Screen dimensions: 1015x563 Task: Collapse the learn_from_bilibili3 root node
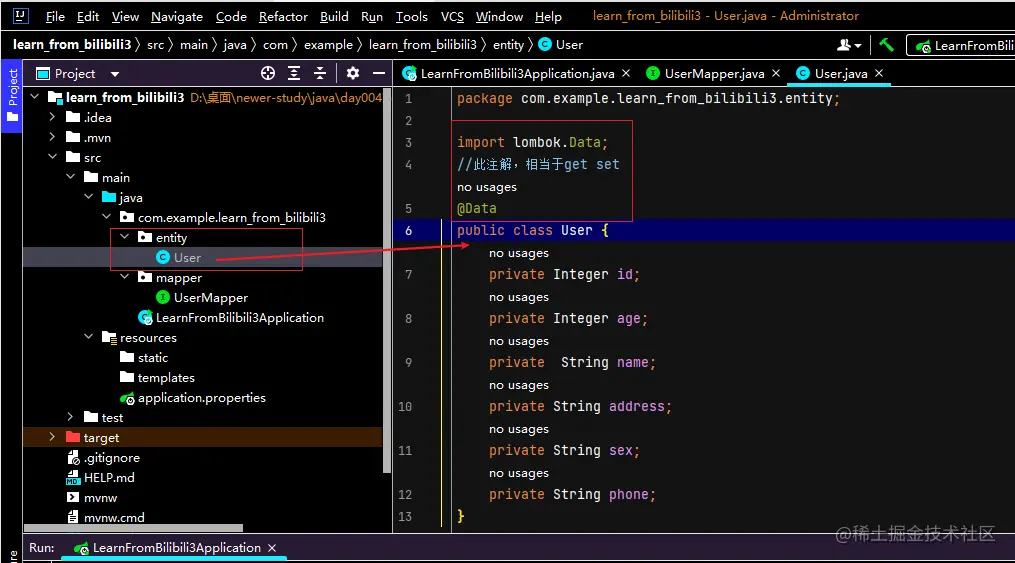(35, 97)
